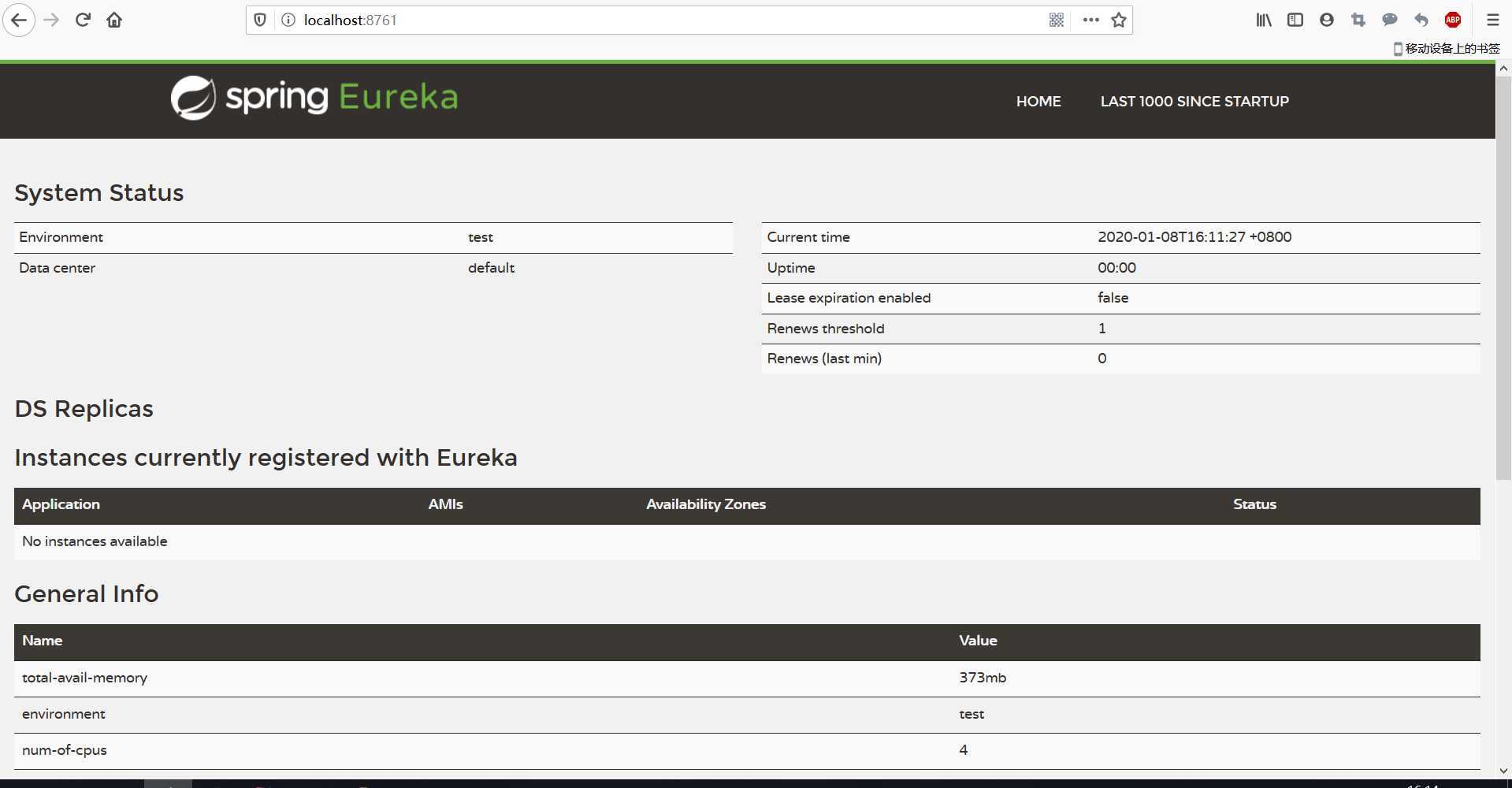
Task: Click the 'Value' column header
Action: click(x=978, y=641)
